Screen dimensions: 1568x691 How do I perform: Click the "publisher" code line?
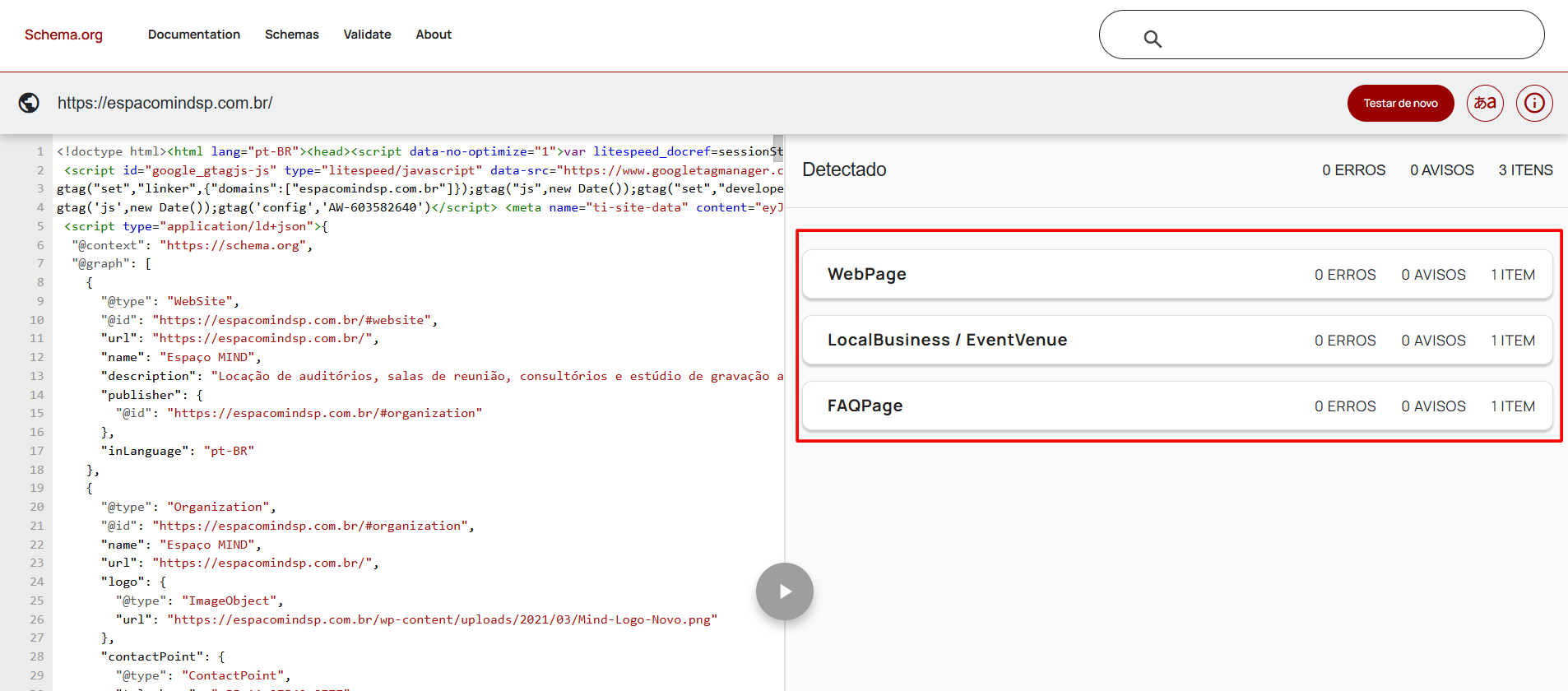tap(152, 395)
